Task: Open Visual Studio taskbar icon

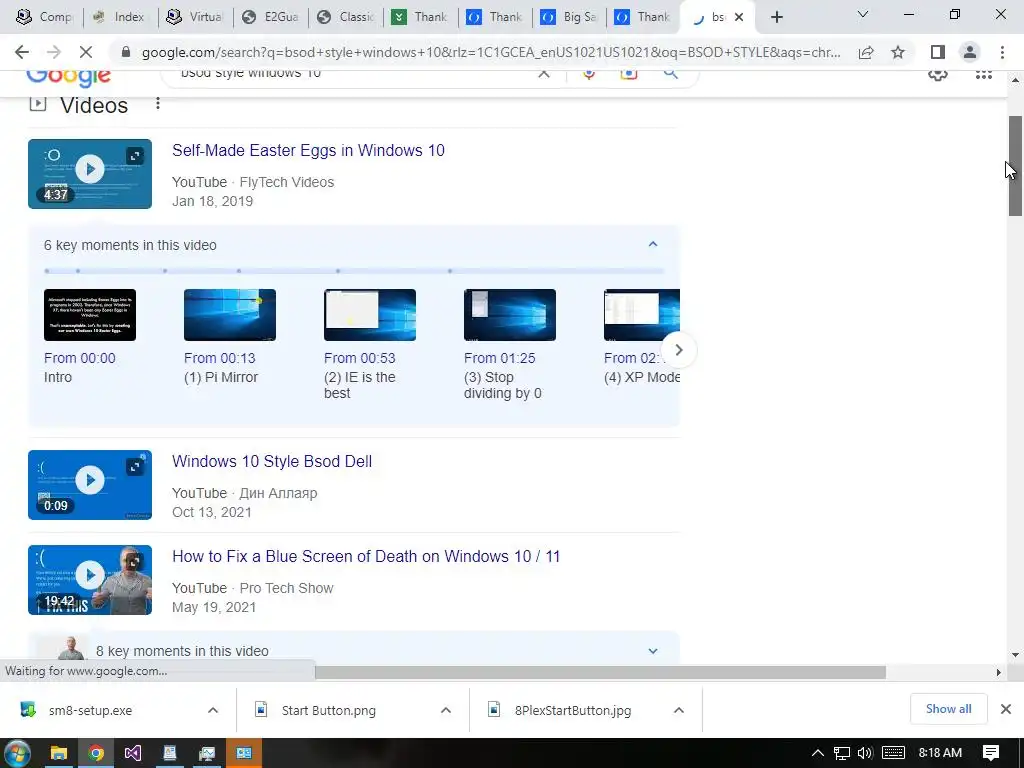Action: (133, 753)
